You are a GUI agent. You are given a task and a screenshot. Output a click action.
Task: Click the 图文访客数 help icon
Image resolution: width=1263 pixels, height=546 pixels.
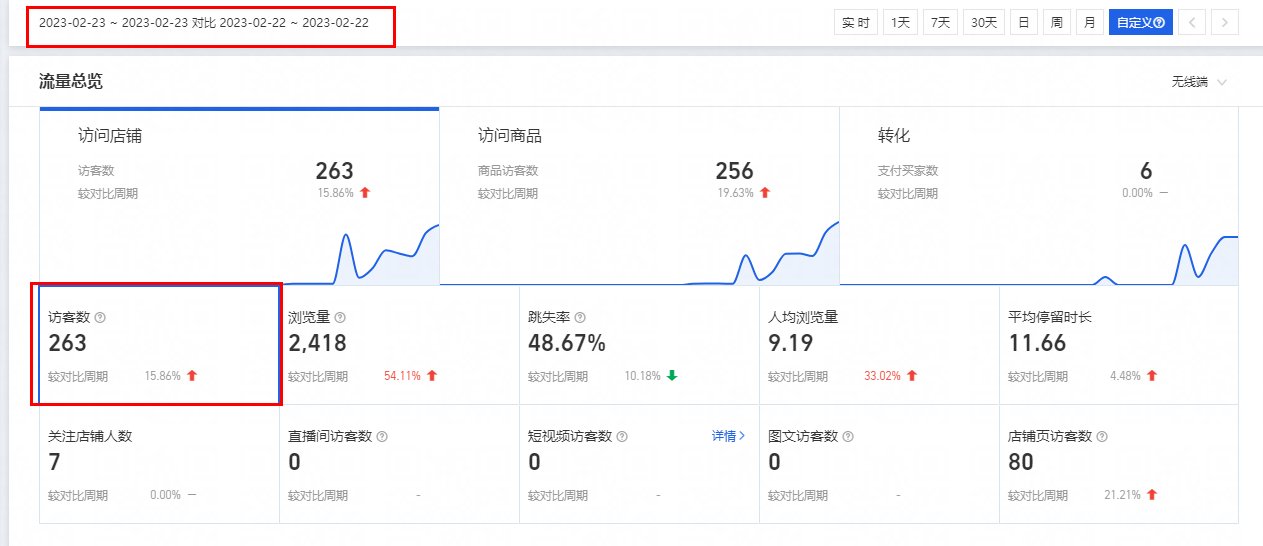(x=849, y=437)
